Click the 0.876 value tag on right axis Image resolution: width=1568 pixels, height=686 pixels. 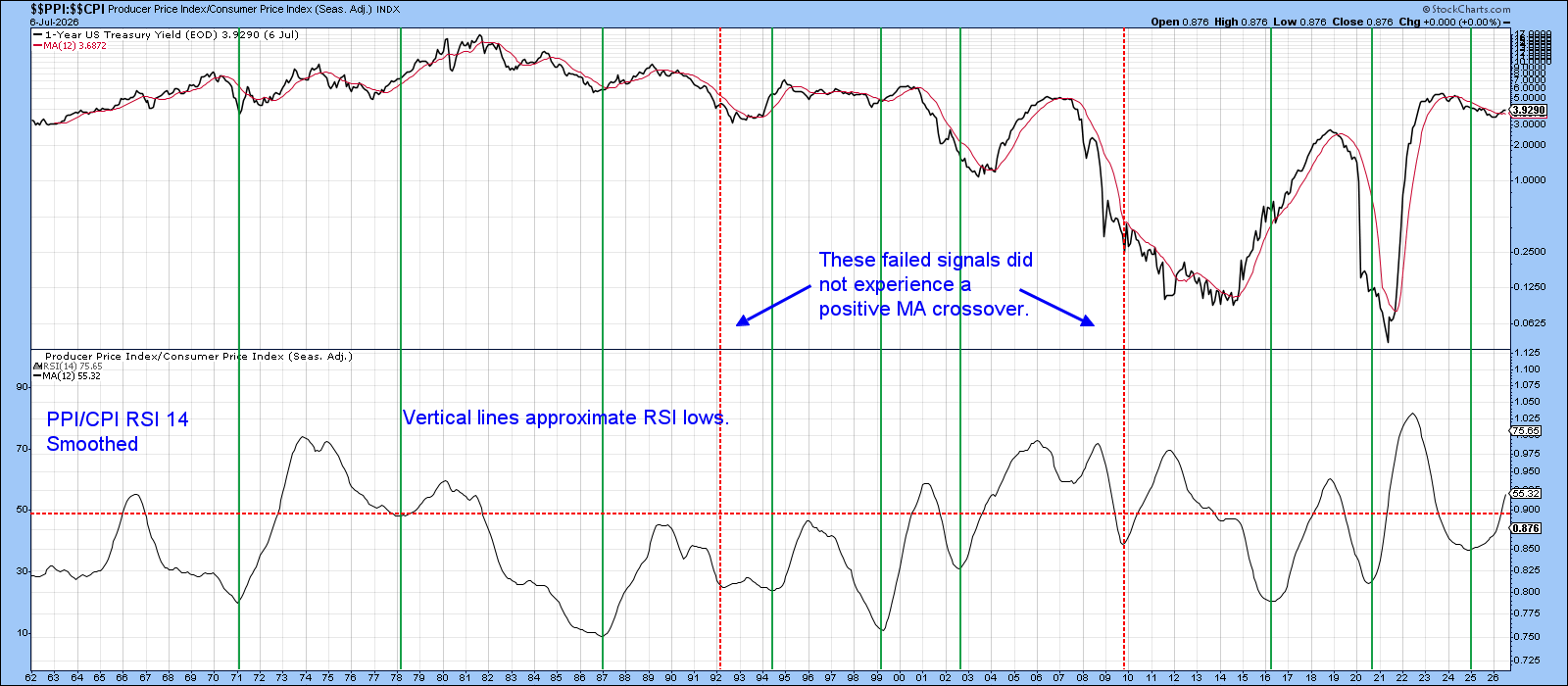(1527, 528)
